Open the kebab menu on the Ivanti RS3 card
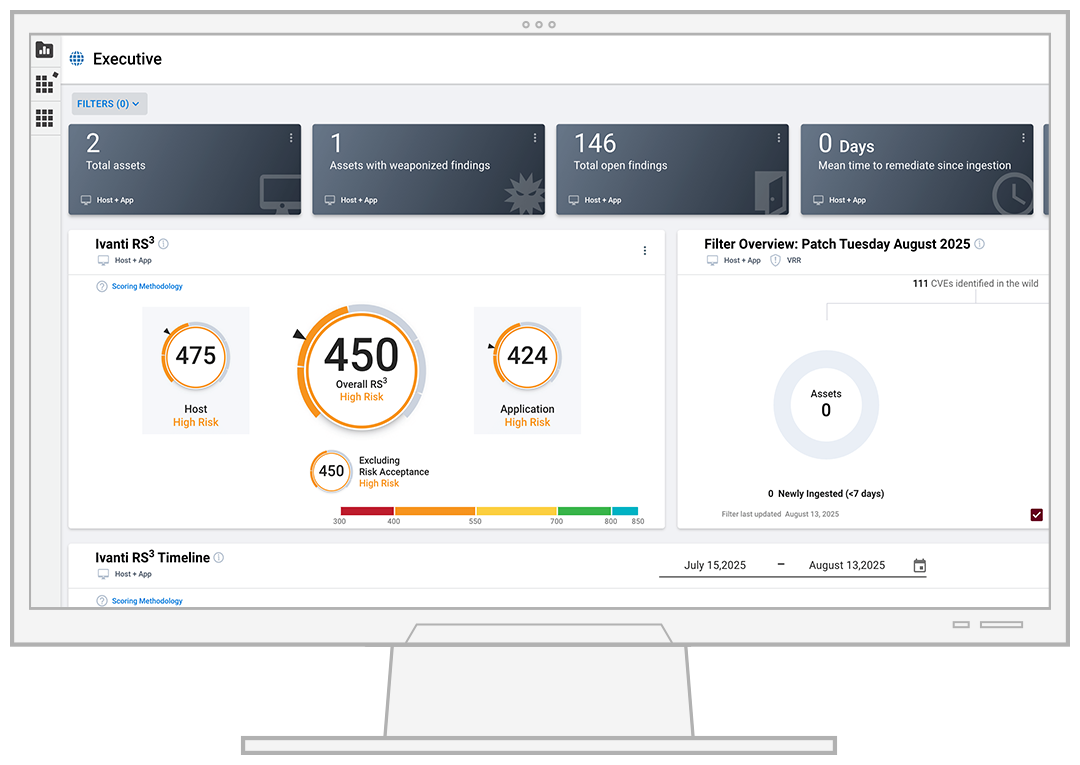 point(645,250)
